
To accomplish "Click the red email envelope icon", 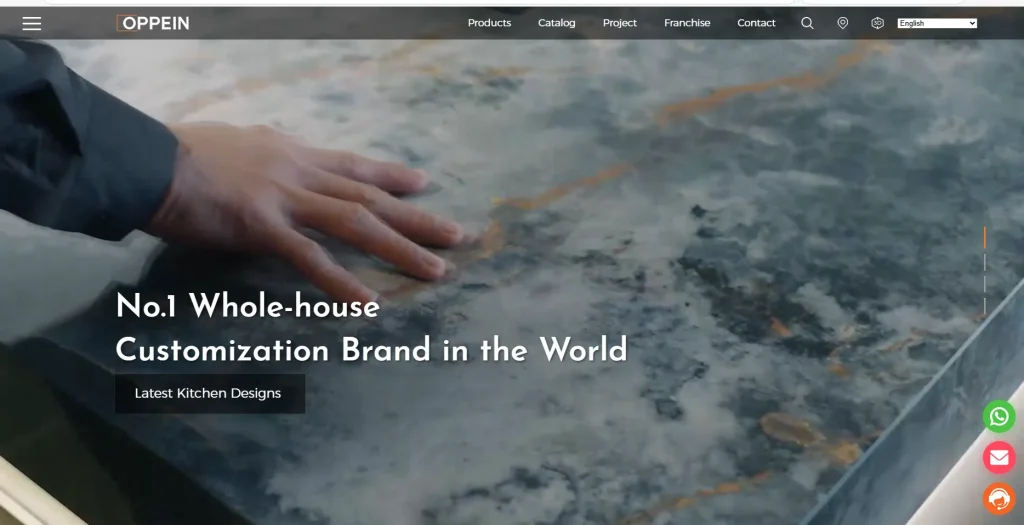I will pos(999,458).
